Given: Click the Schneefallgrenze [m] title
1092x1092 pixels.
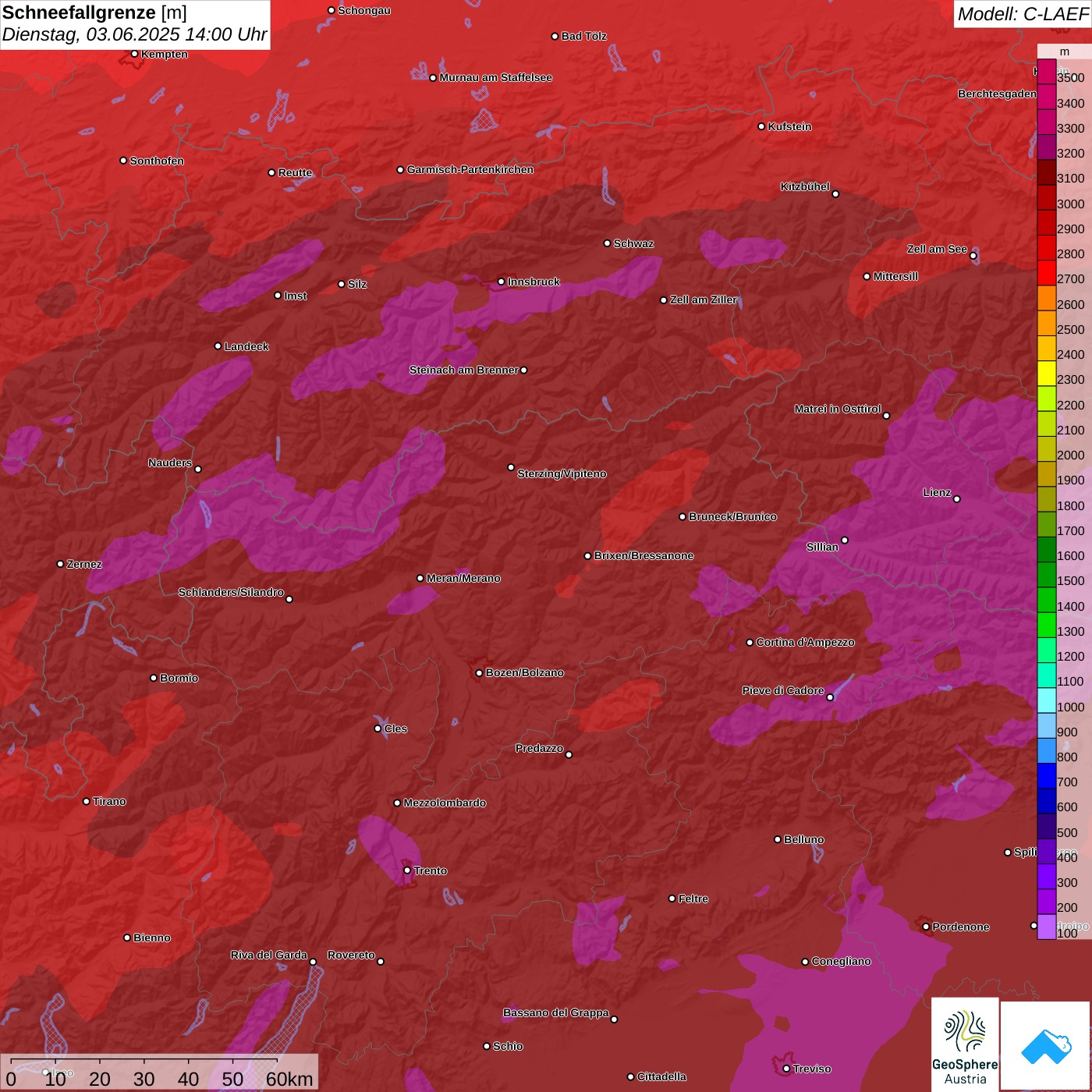Looking at the screenshot, I should tap(94, 12).
